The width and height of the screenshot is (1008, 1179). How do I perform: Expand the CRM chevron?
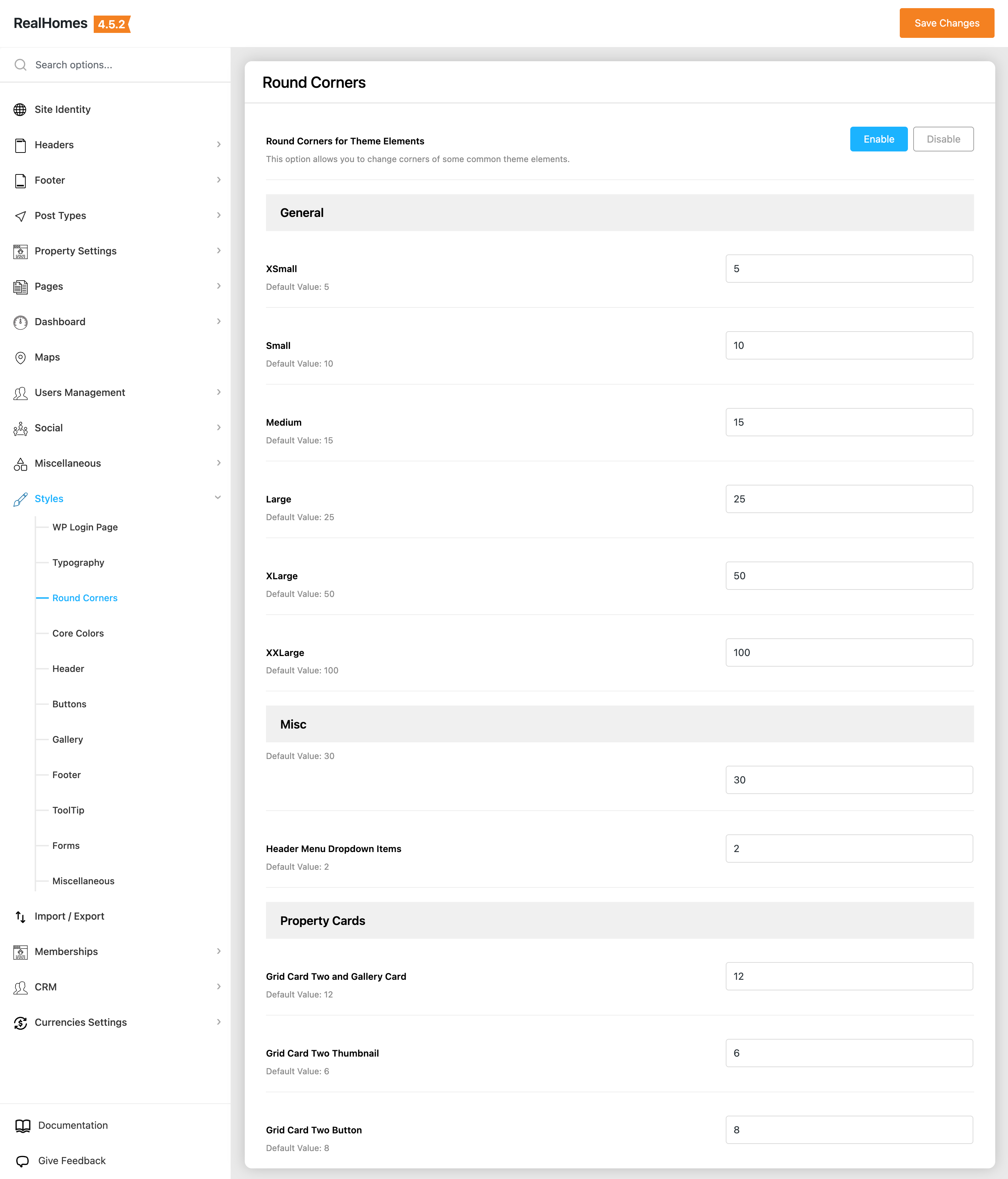coord(219,986)
